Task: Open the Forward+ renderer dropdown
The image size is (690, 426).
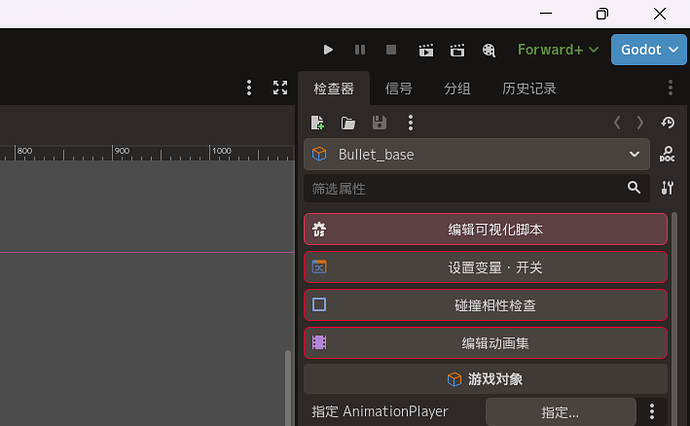Action: tap(558, 50)
